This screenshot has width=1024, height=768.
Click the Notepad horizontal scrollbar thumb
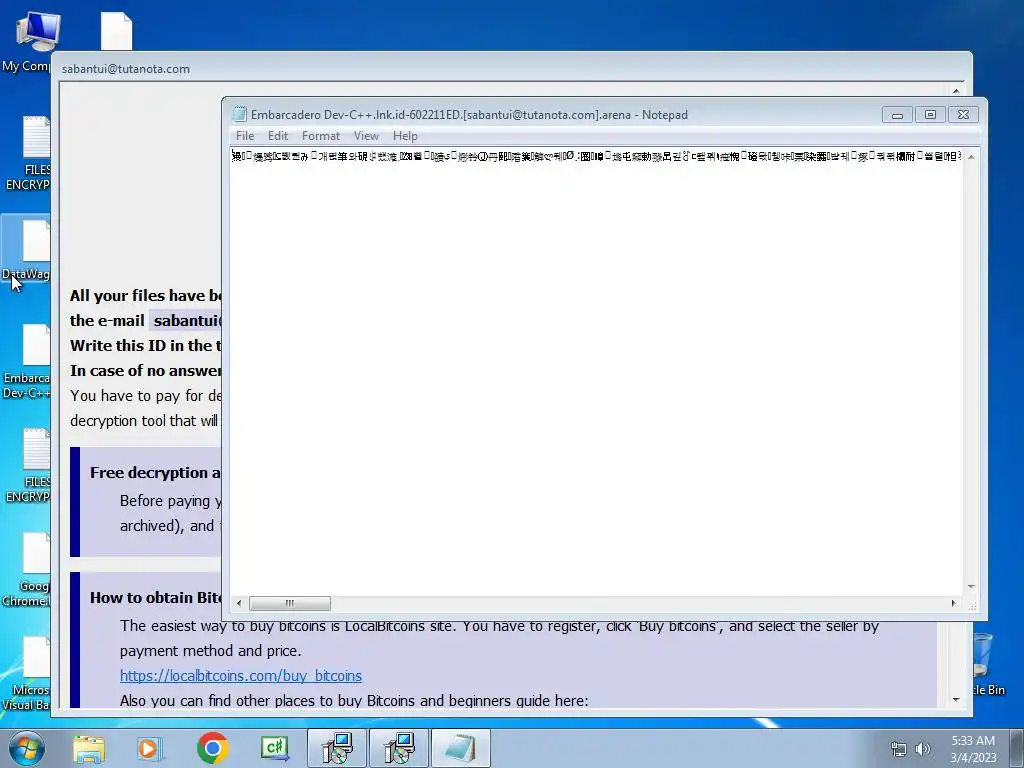(x=289, y=603)
